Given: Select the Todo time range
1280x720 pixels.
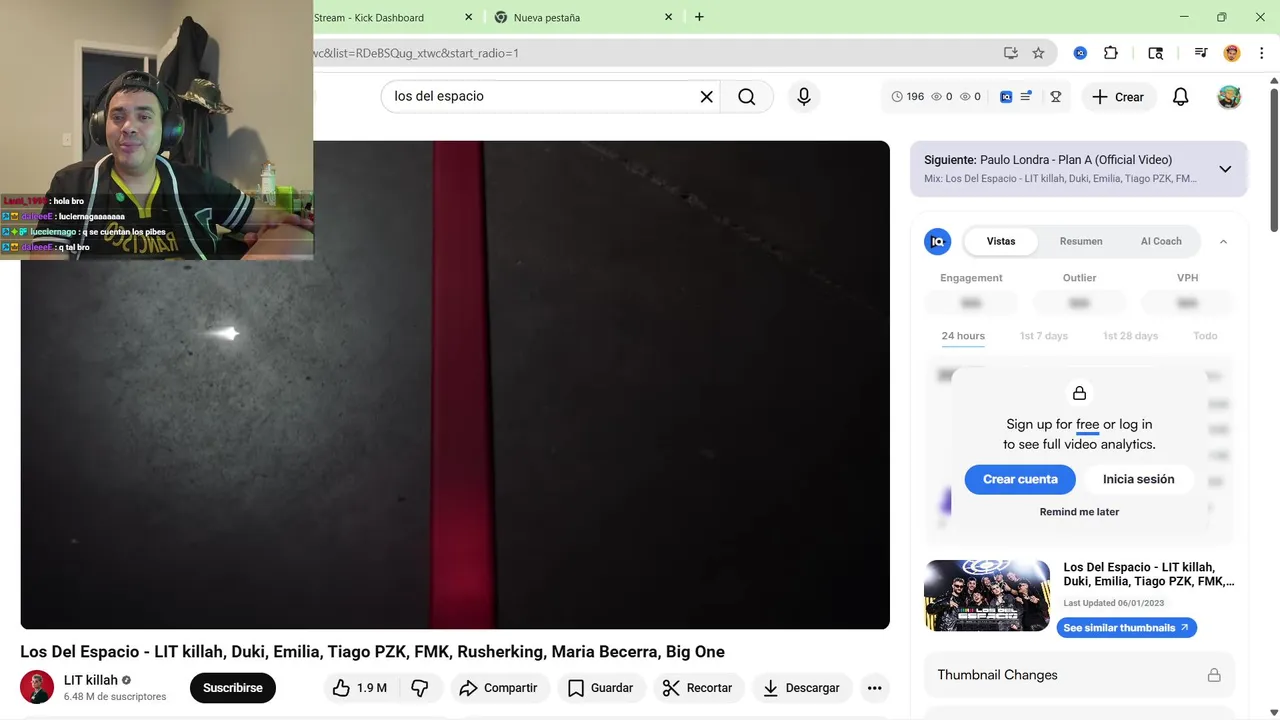Looking at the screenshot, I should pos(1205,336).
